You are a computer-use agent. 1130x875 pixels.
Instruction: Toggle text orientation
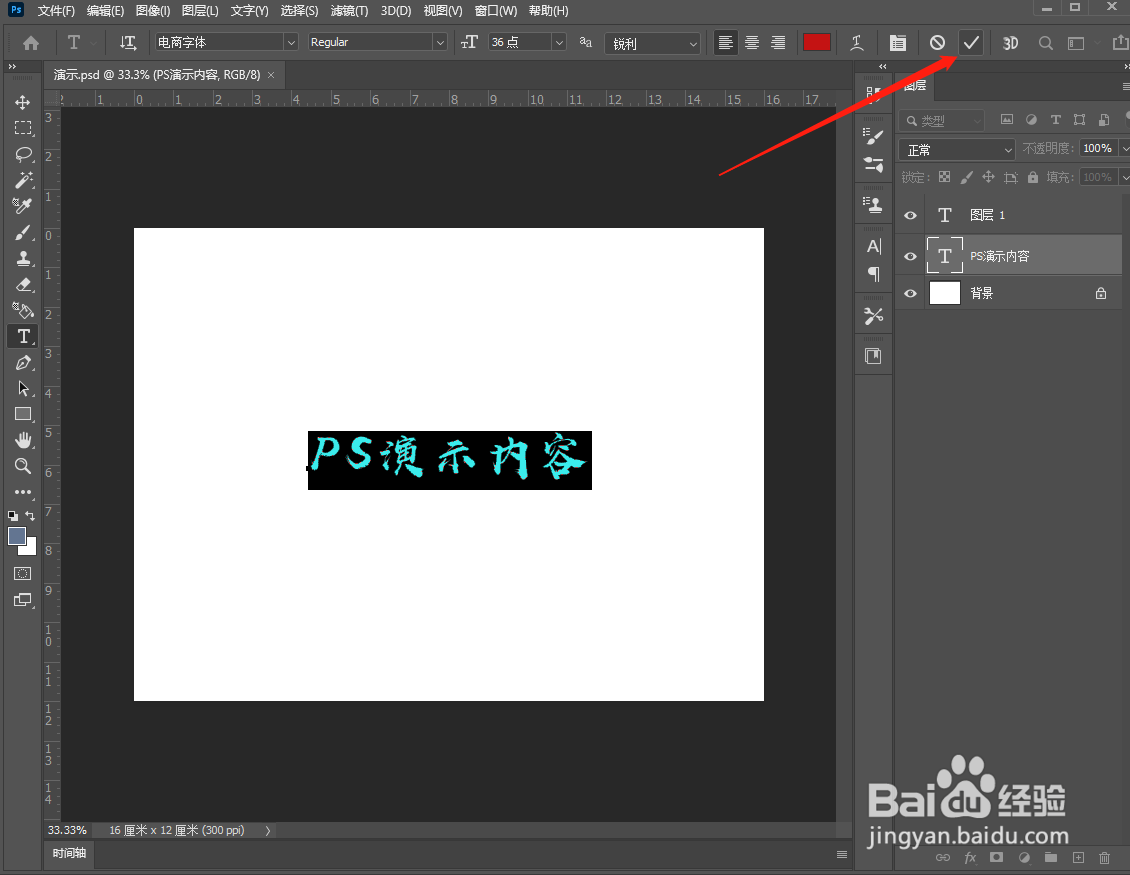click(128, 43)
